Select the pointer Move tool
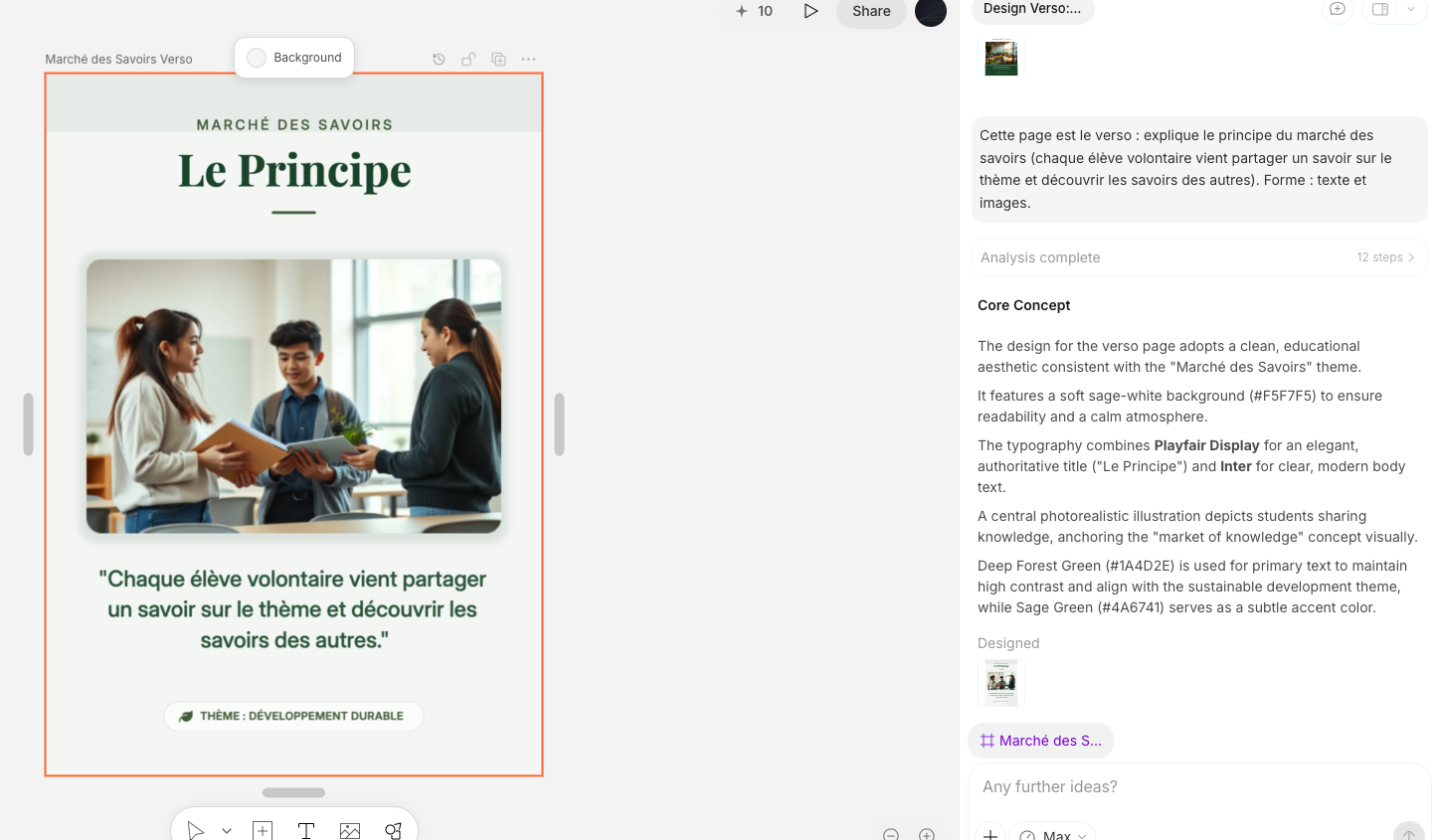The image size is (1437, 840). tap(196, 830)
